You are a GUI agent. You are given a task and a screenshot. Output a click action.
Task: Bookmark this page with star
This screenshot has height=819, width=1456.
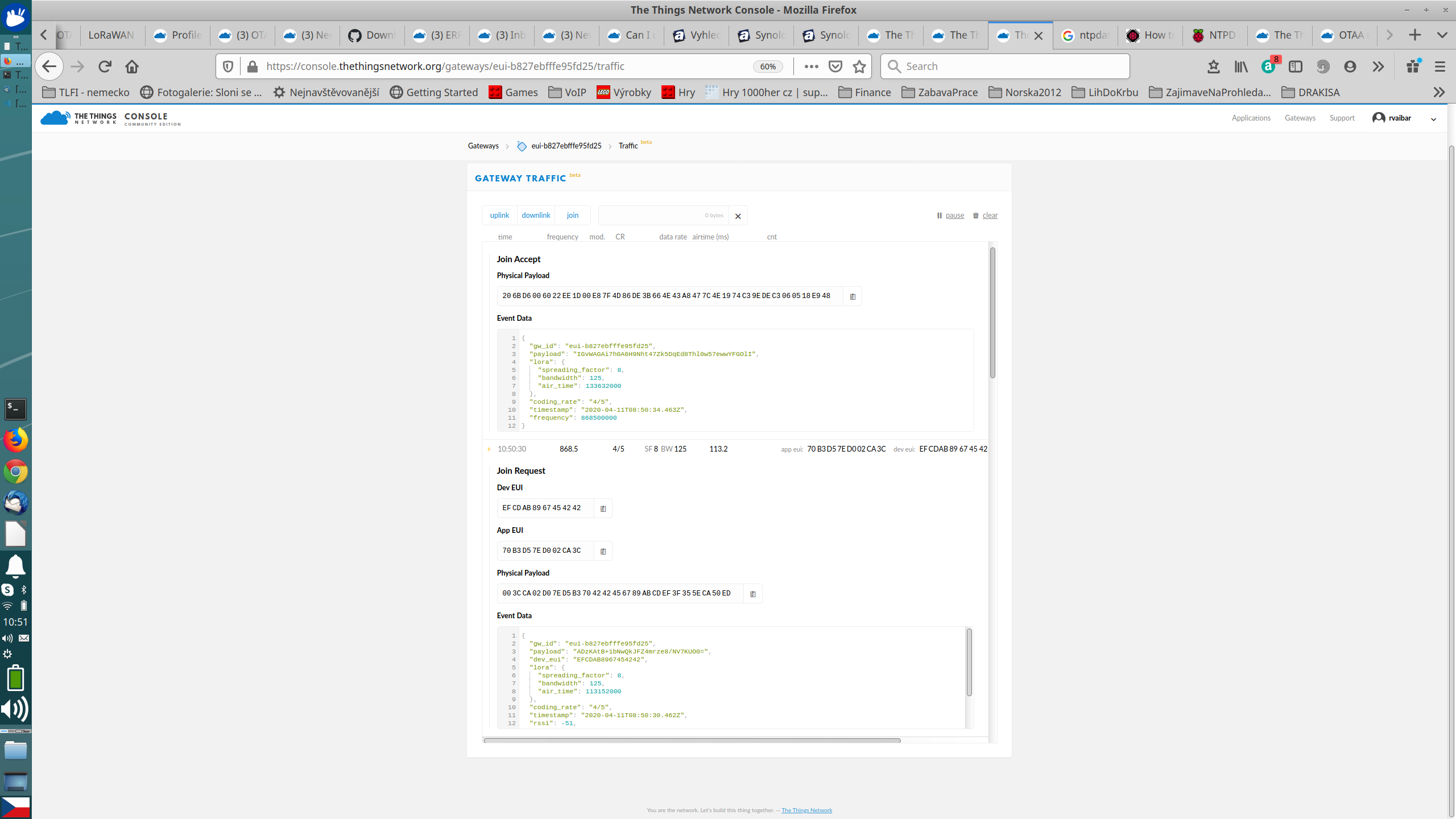pyautogui.click(x=859, y=67)
